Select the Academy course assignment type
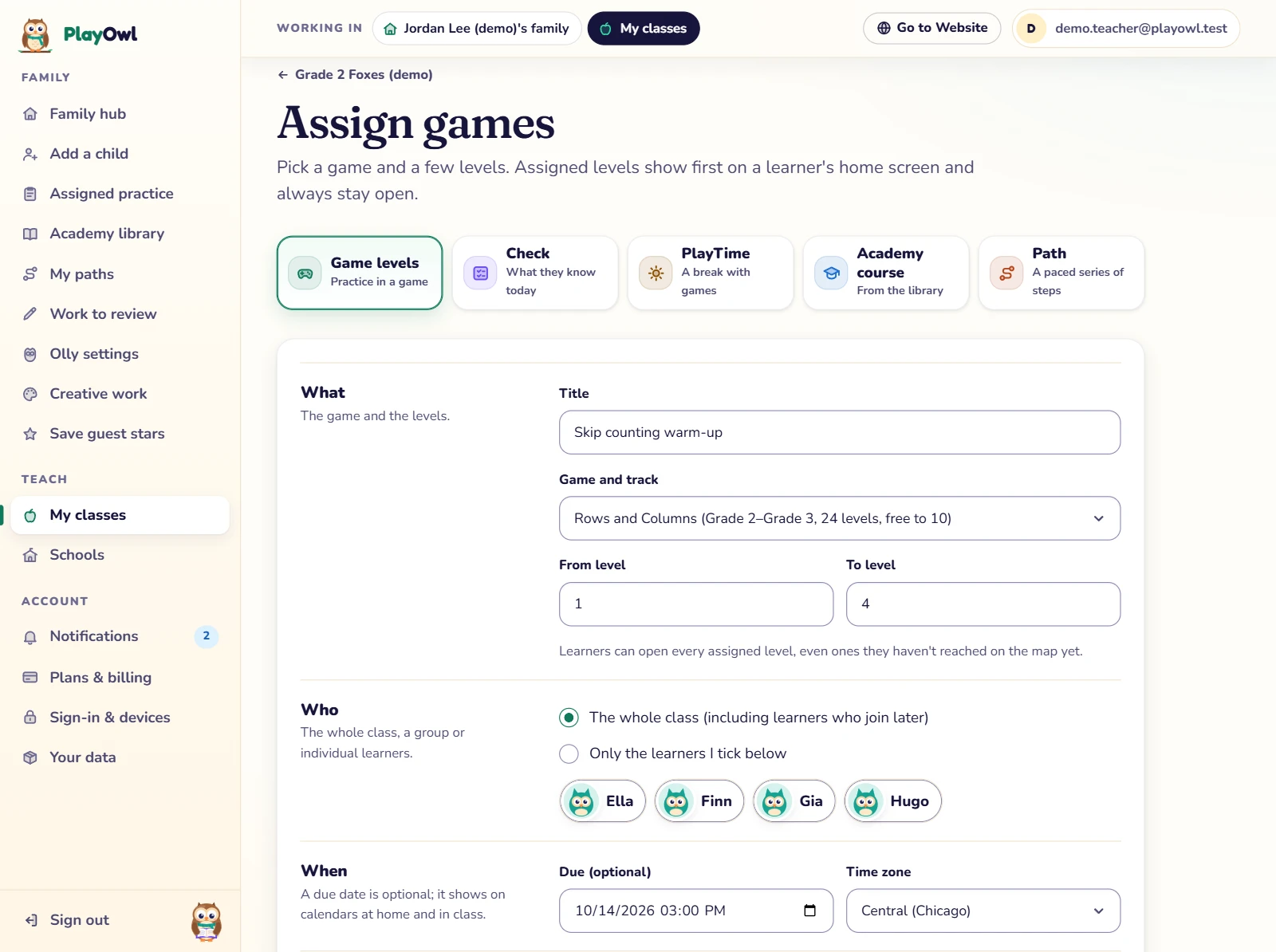1276x952 pixels. click(886, 273)
